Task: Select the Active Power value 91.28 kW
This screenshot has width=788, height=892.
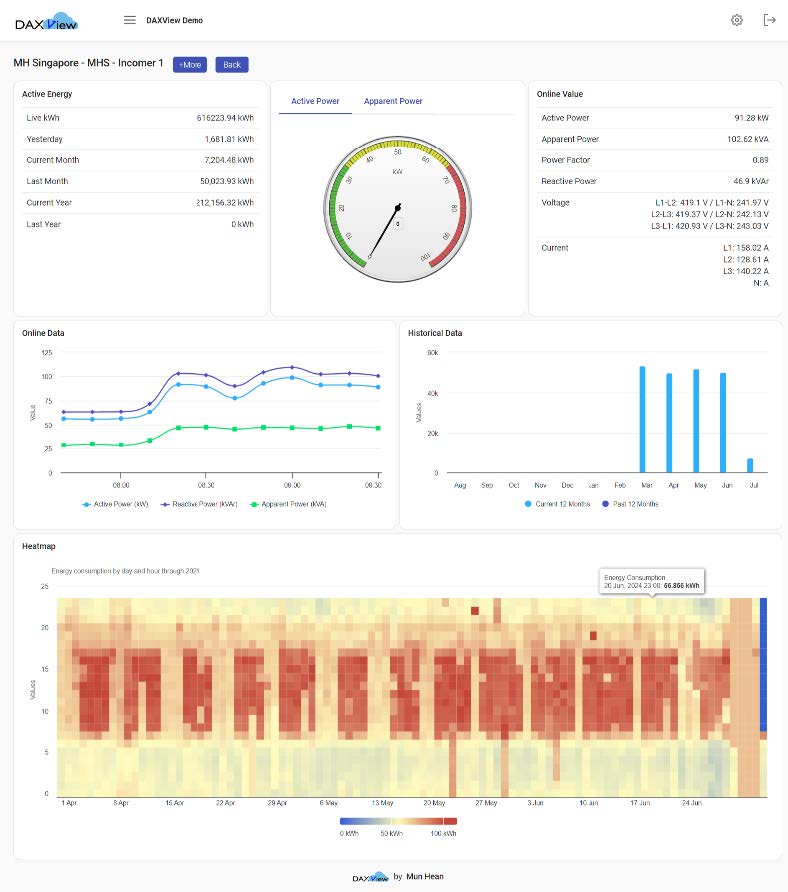Action: point(751,118)
